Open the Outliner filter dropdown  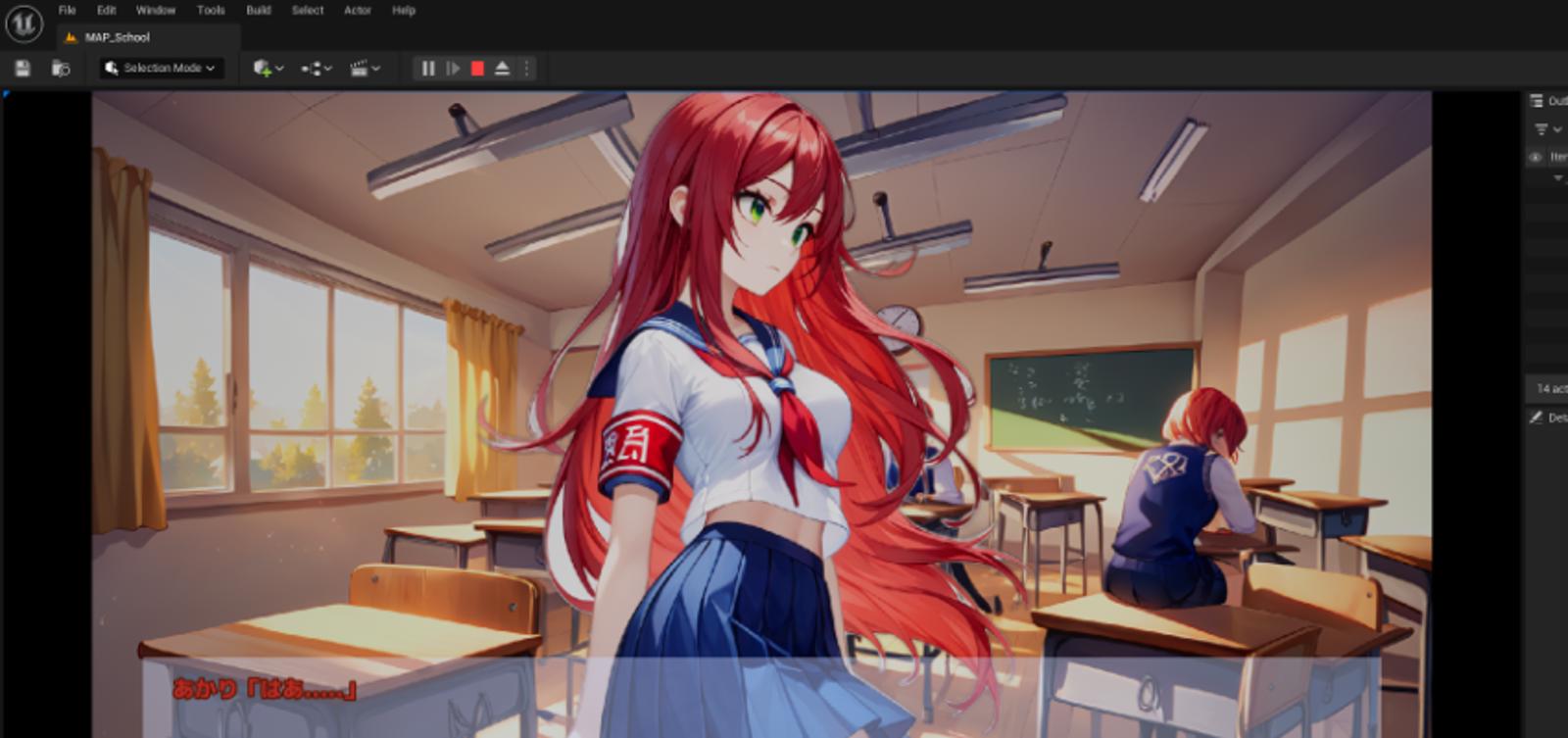pos(1547,129)
